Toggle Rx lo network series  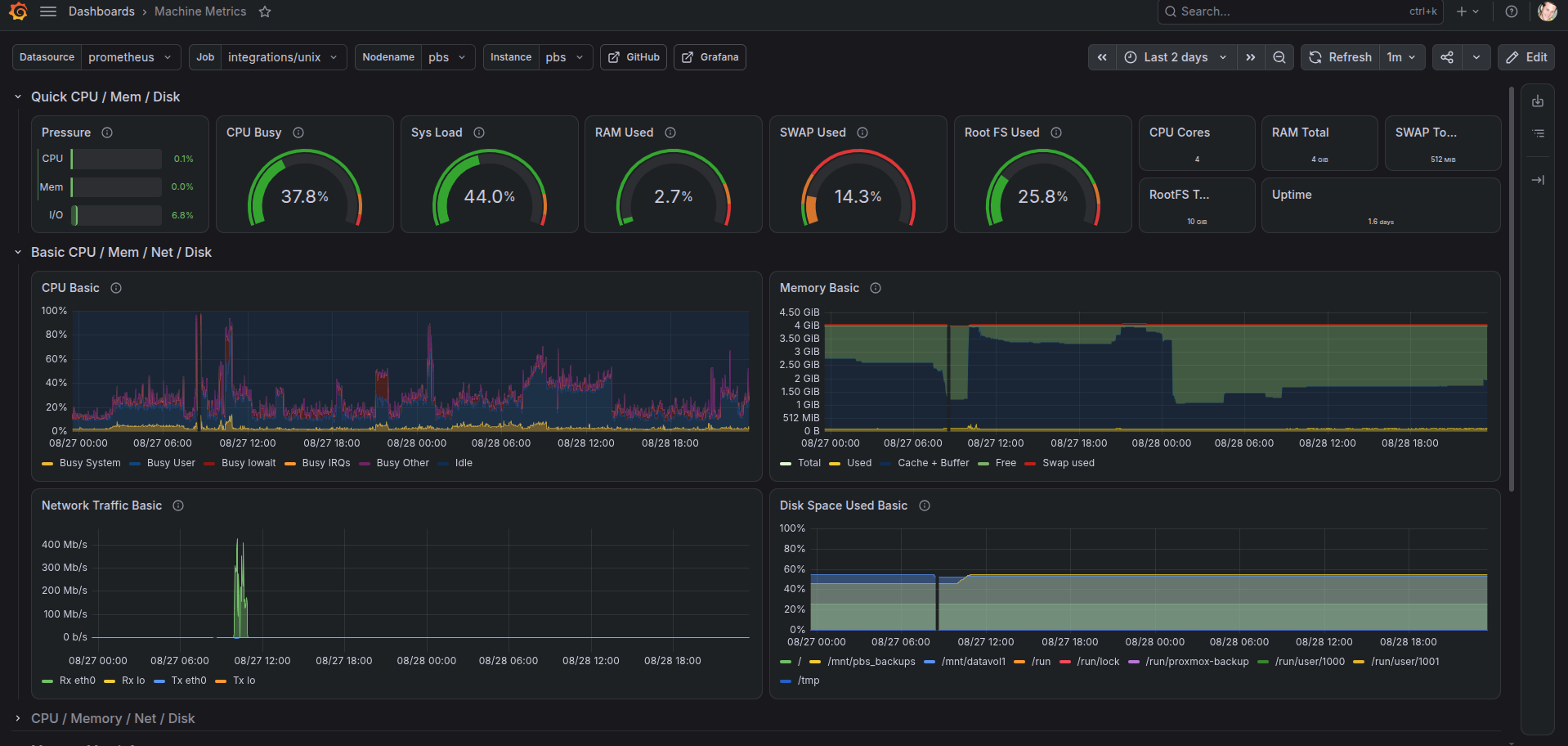coord(133,681)
